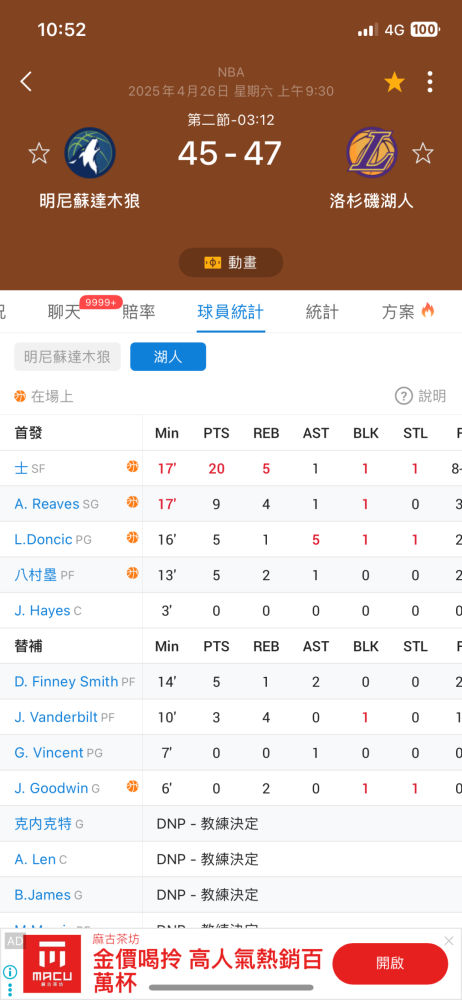Open the 說明 help question icon
The image size is (462, 1000).
(x=404, y=396)
